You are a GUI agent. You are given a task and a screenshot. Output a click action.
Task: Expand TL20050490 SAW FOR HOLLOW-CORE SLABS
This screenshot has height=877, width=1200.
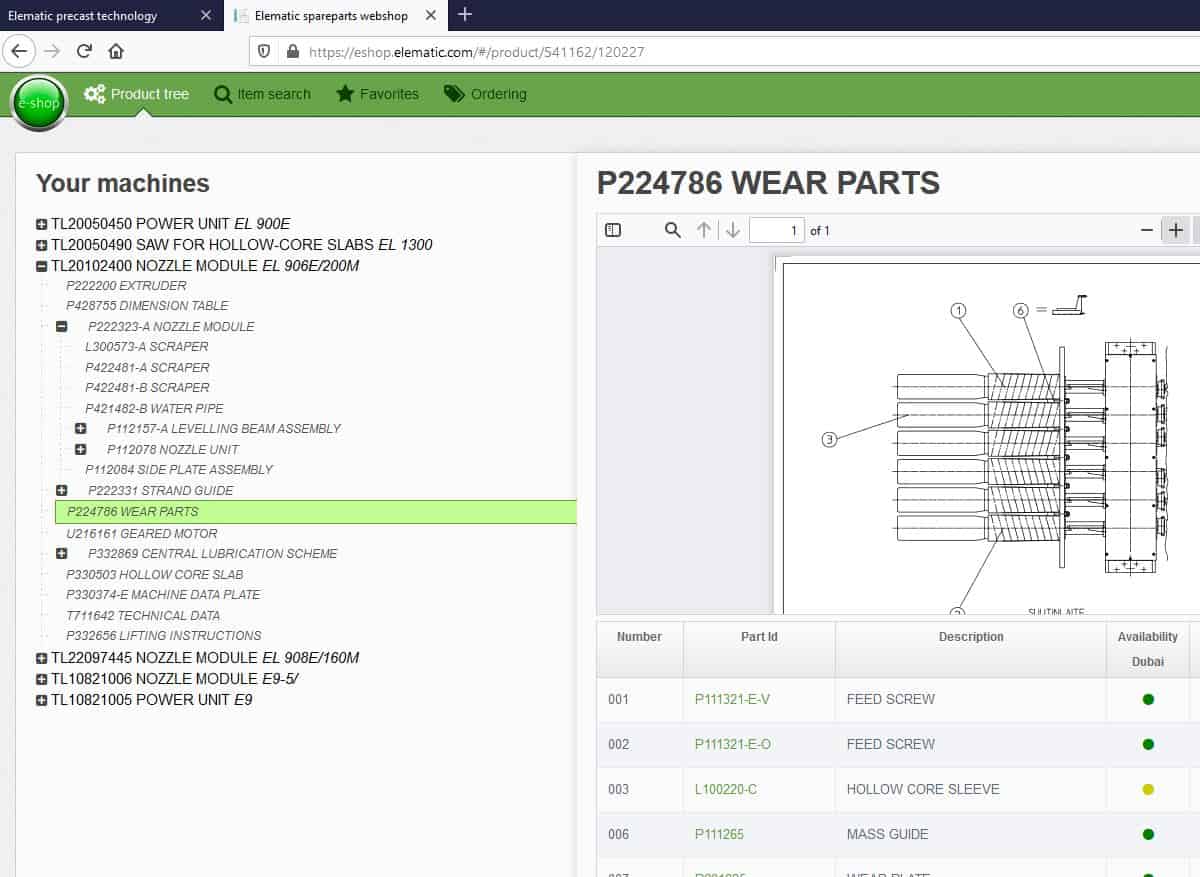point(42,245)
